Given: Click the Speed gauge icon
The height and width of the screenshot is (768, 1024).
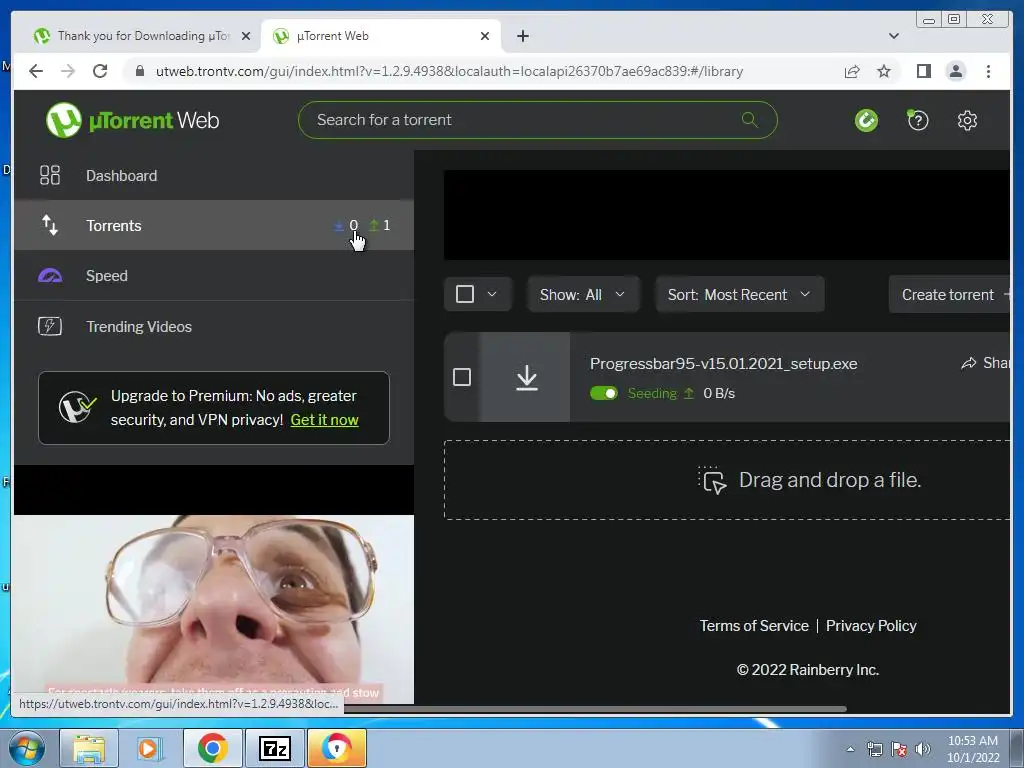Looking at the screenshot, I should point(50,276).
